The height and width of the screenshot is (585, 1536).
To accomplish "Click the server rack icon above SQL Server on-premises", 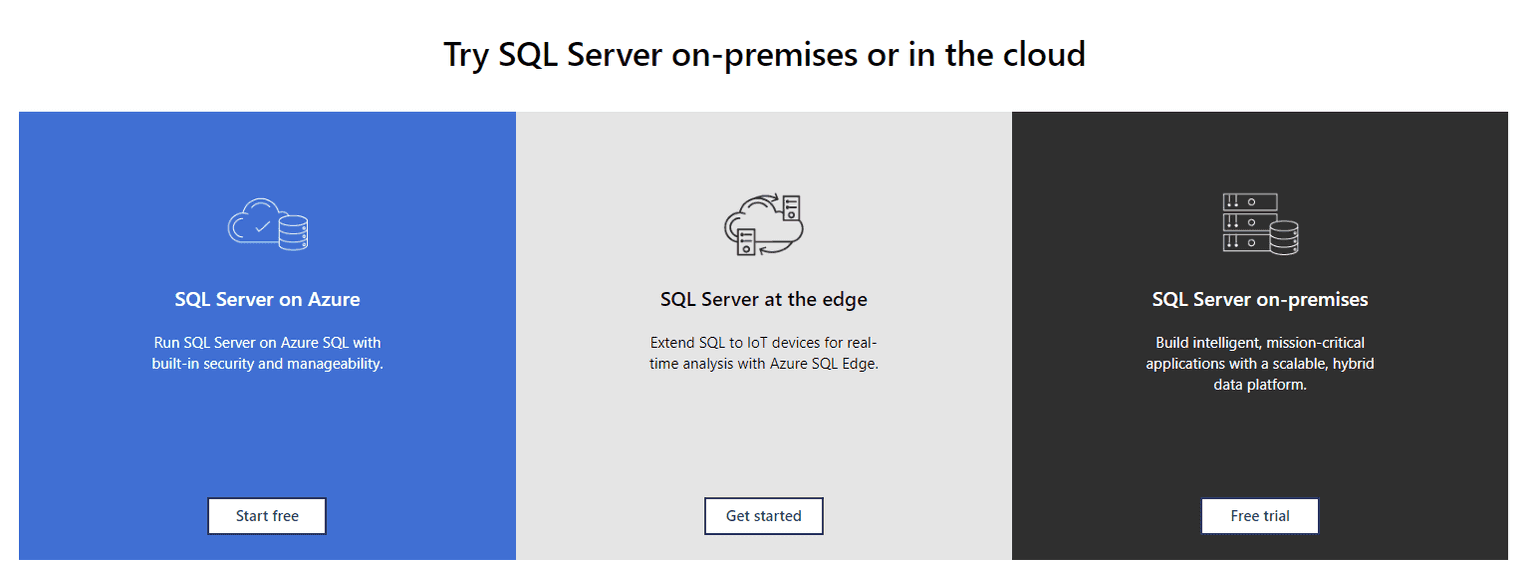I will (1259, 222).
